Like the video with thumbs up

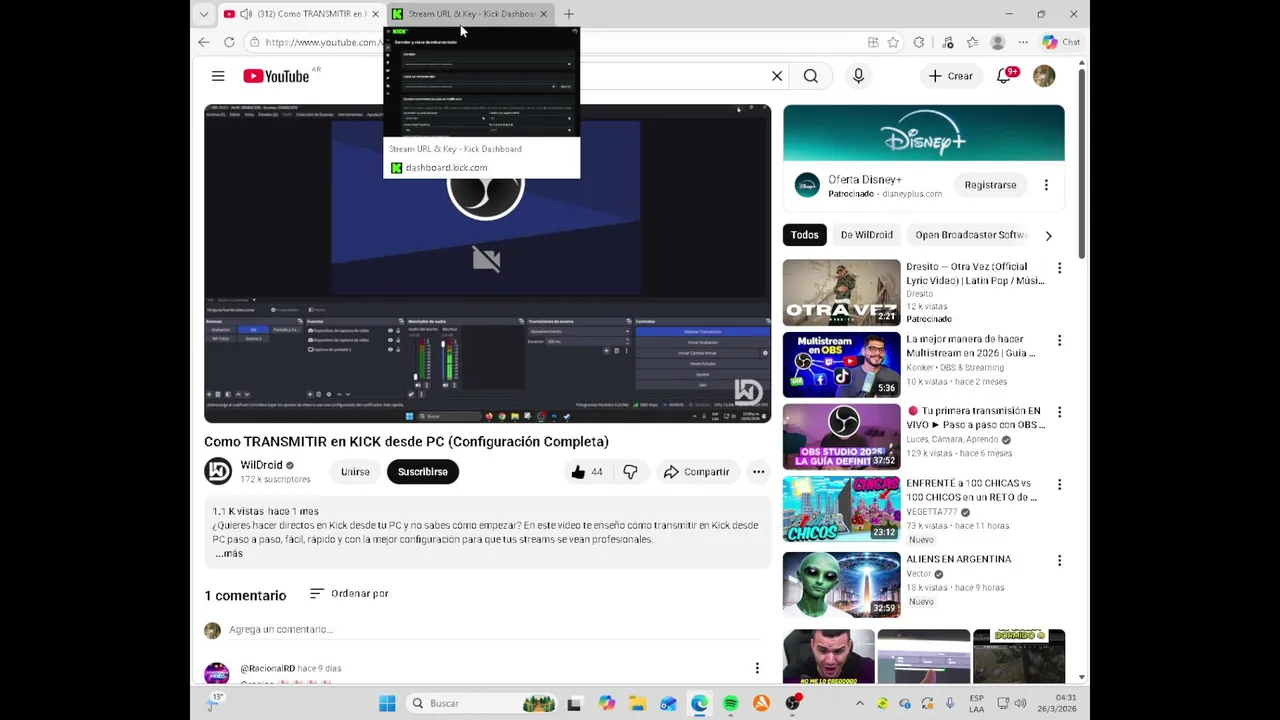588,472
